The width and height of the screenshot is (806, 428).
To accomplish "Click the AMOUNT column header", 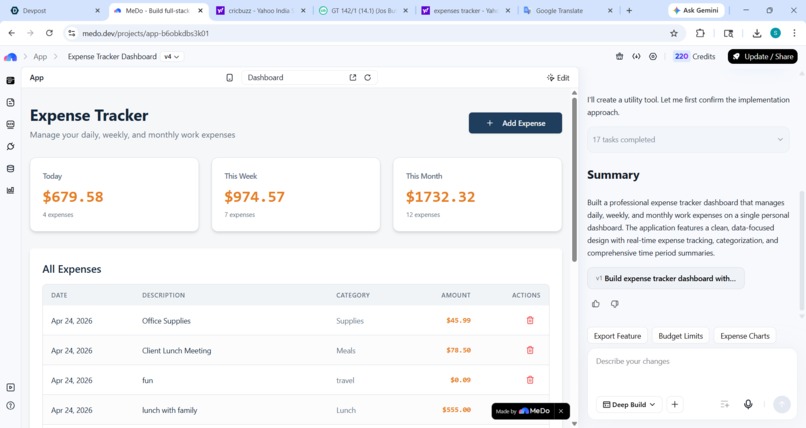I will click(x=455, y=295).
